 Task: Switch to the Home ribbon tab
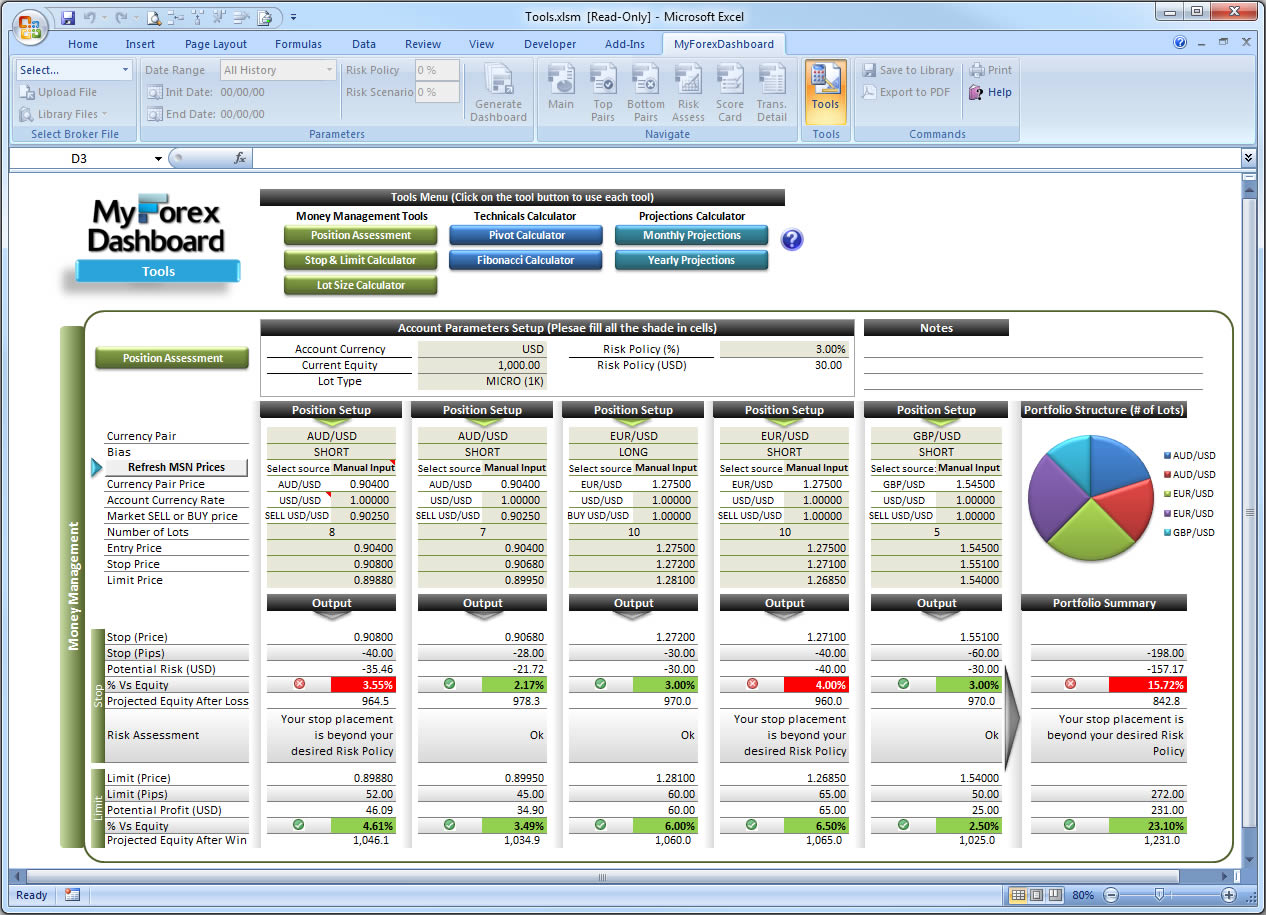tap(83, 44)
